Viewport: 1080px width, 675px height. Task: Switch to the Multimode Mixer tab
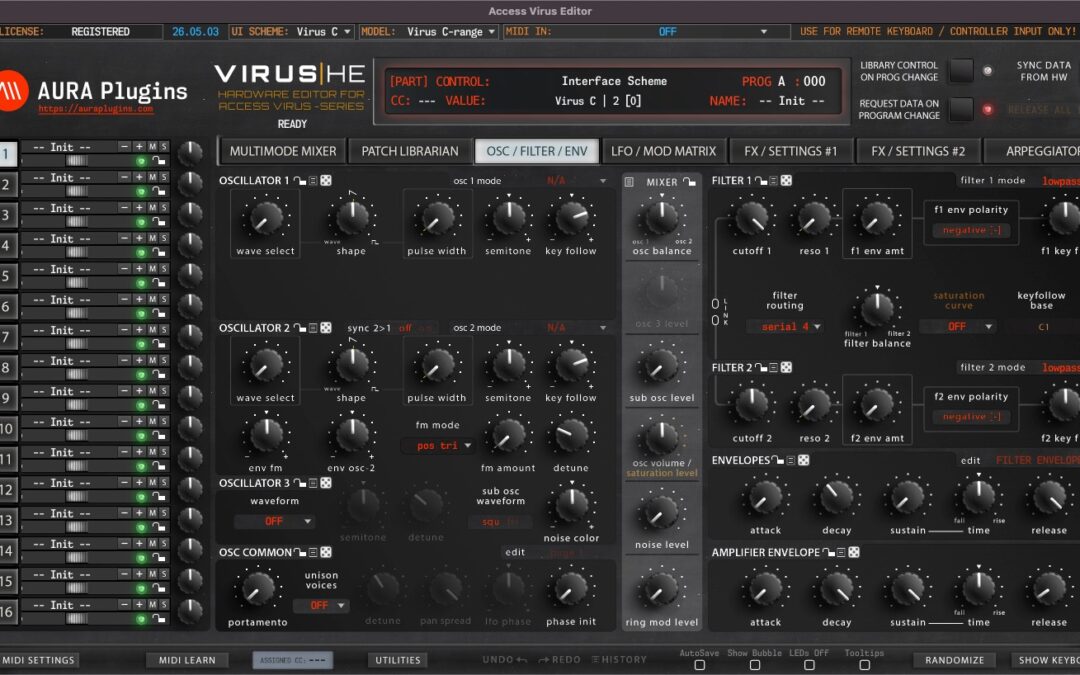[283, 151]
